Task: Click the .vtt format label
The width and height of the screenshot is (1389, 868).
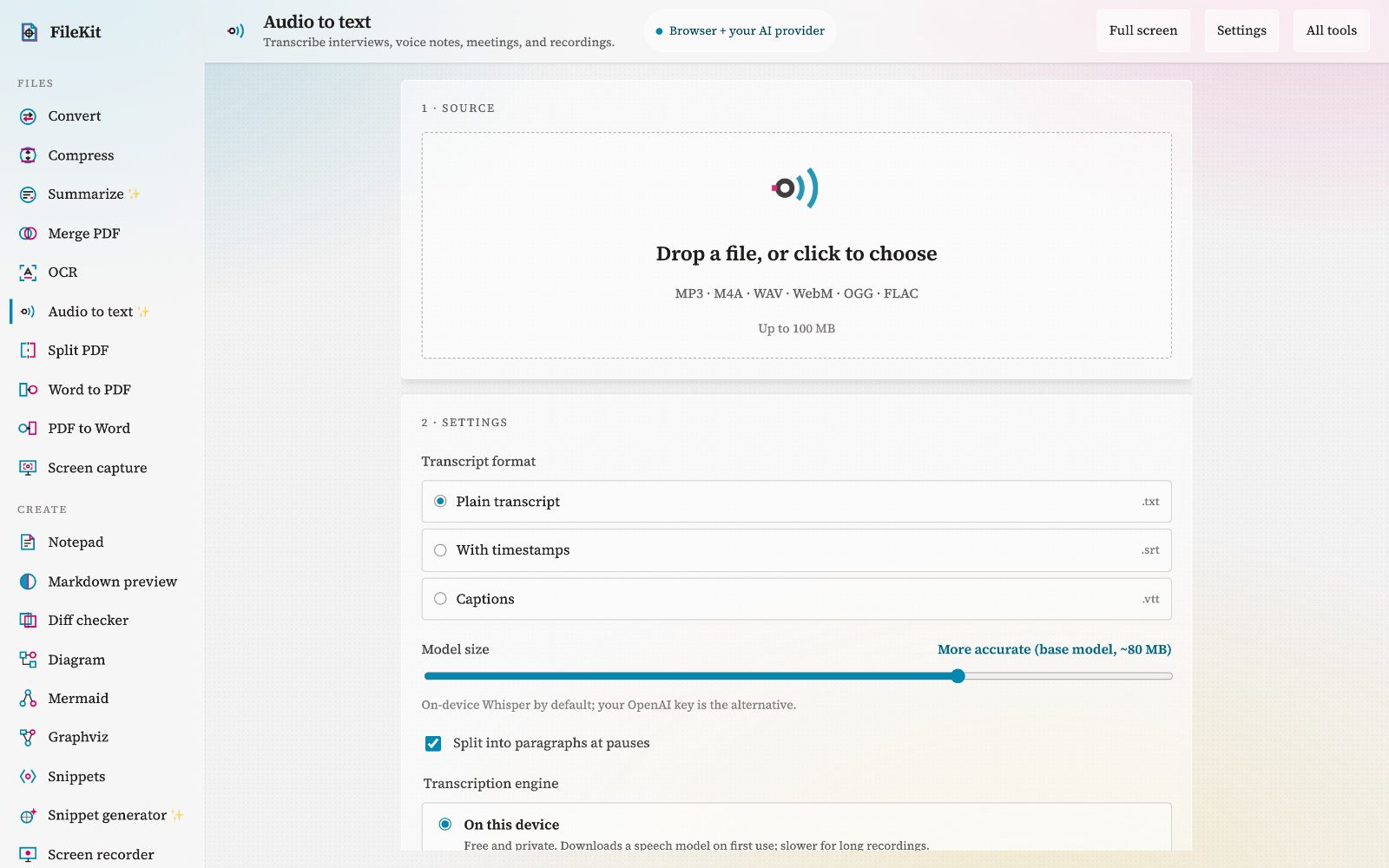Action: tap(1150, 599)
